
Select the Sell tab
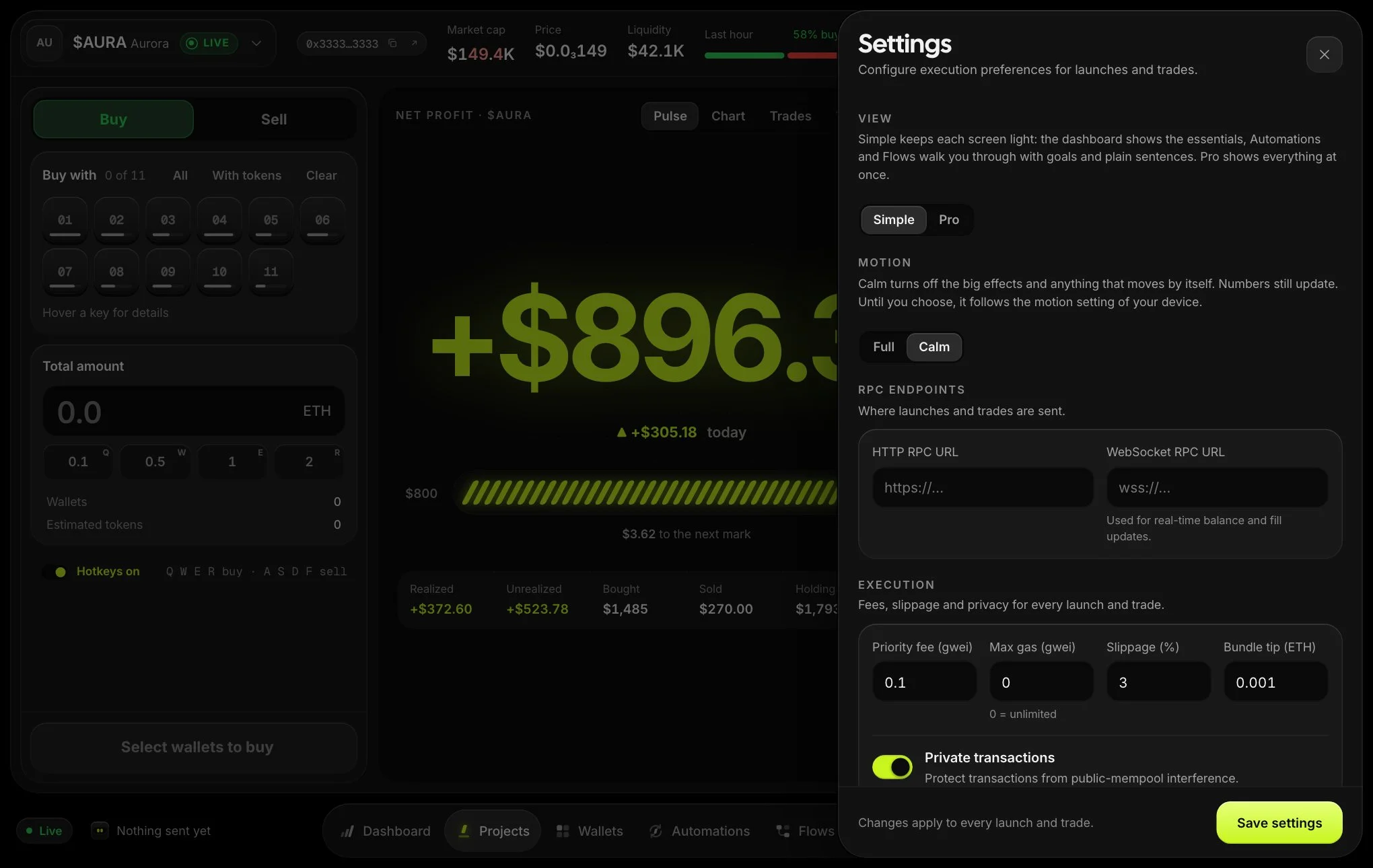[274, 119]
